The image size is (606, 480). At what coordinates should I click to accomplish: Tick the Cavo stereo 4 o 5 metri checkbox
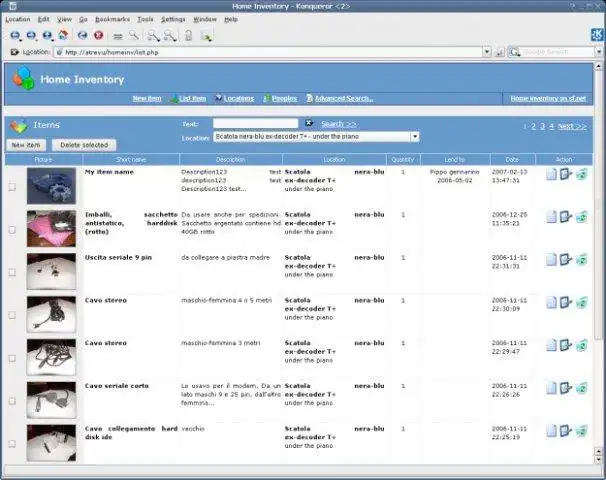pos(12,315)
